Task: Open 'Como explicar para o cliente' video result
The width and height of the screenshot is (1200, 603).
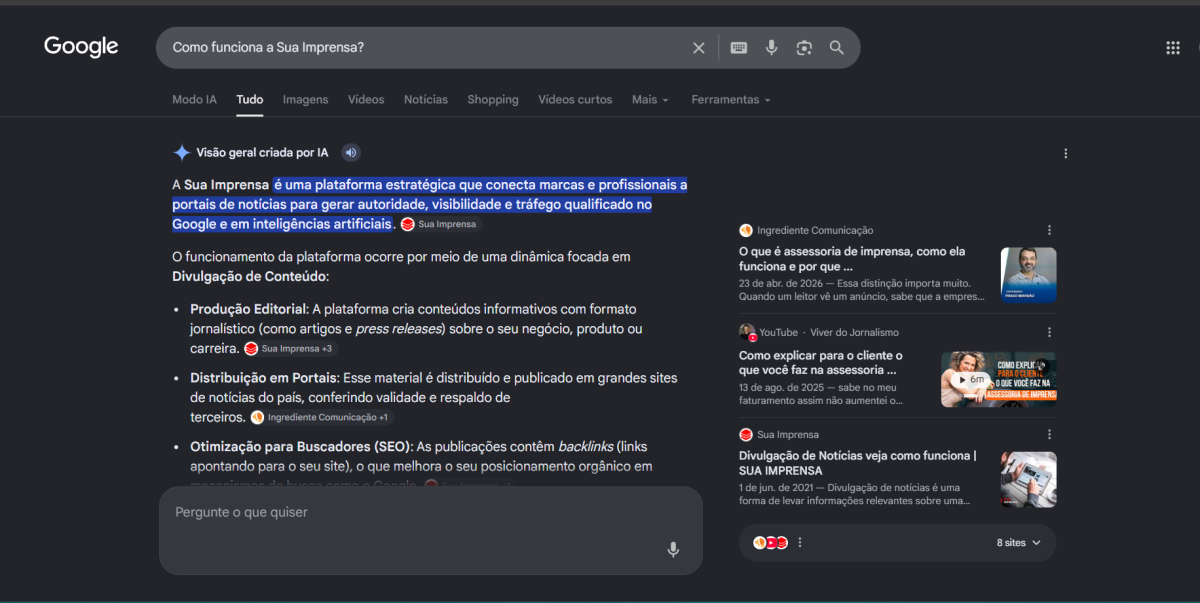Action: 820,363
